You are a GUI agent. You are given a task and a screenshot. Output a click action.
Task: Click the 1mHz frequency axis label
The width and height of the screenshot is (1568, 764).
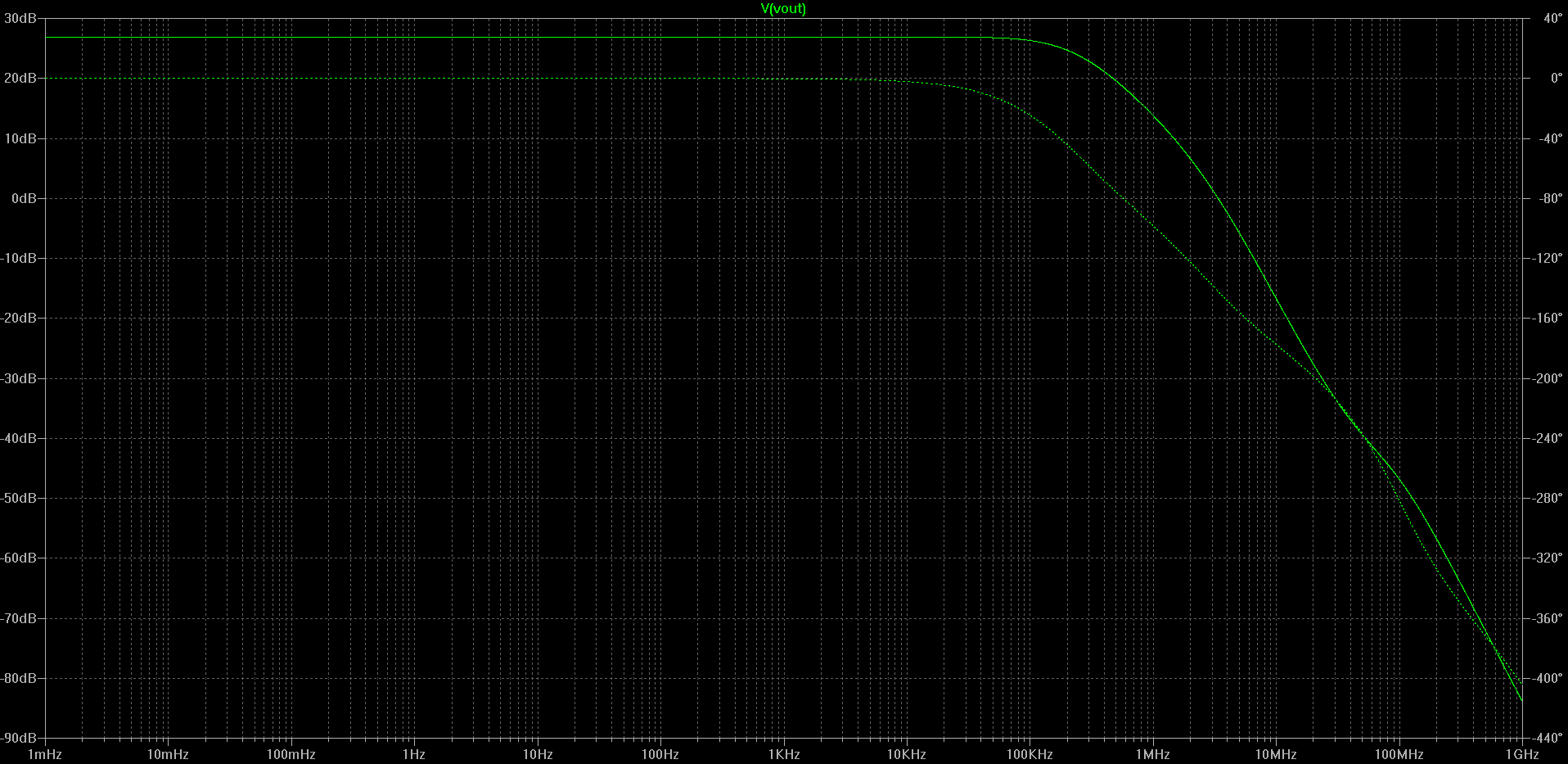click(45, 755)
